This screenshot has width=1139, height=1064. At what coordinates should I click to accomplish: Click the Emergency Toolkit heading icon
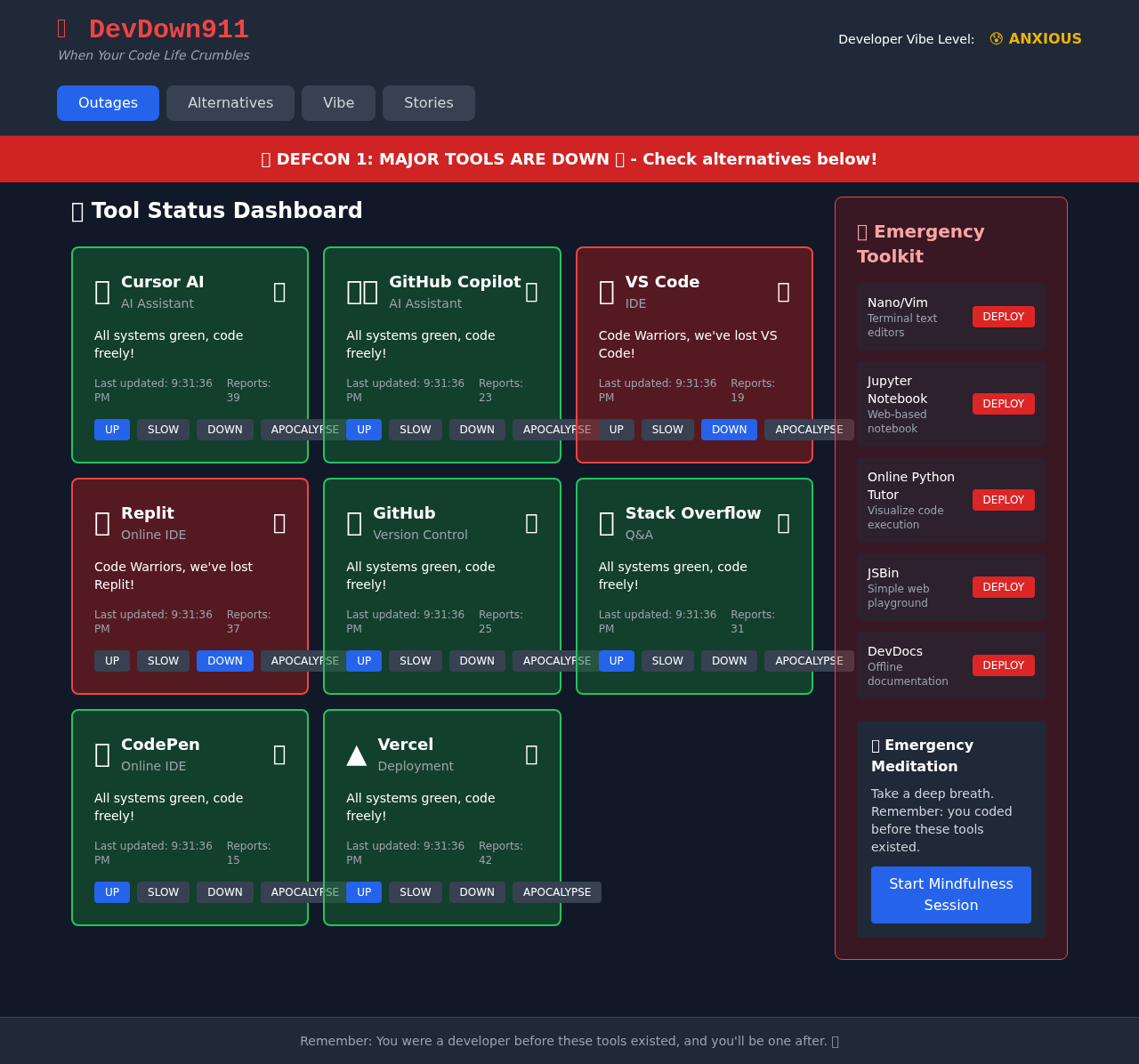pyautogui.click(x=862, y=232)
